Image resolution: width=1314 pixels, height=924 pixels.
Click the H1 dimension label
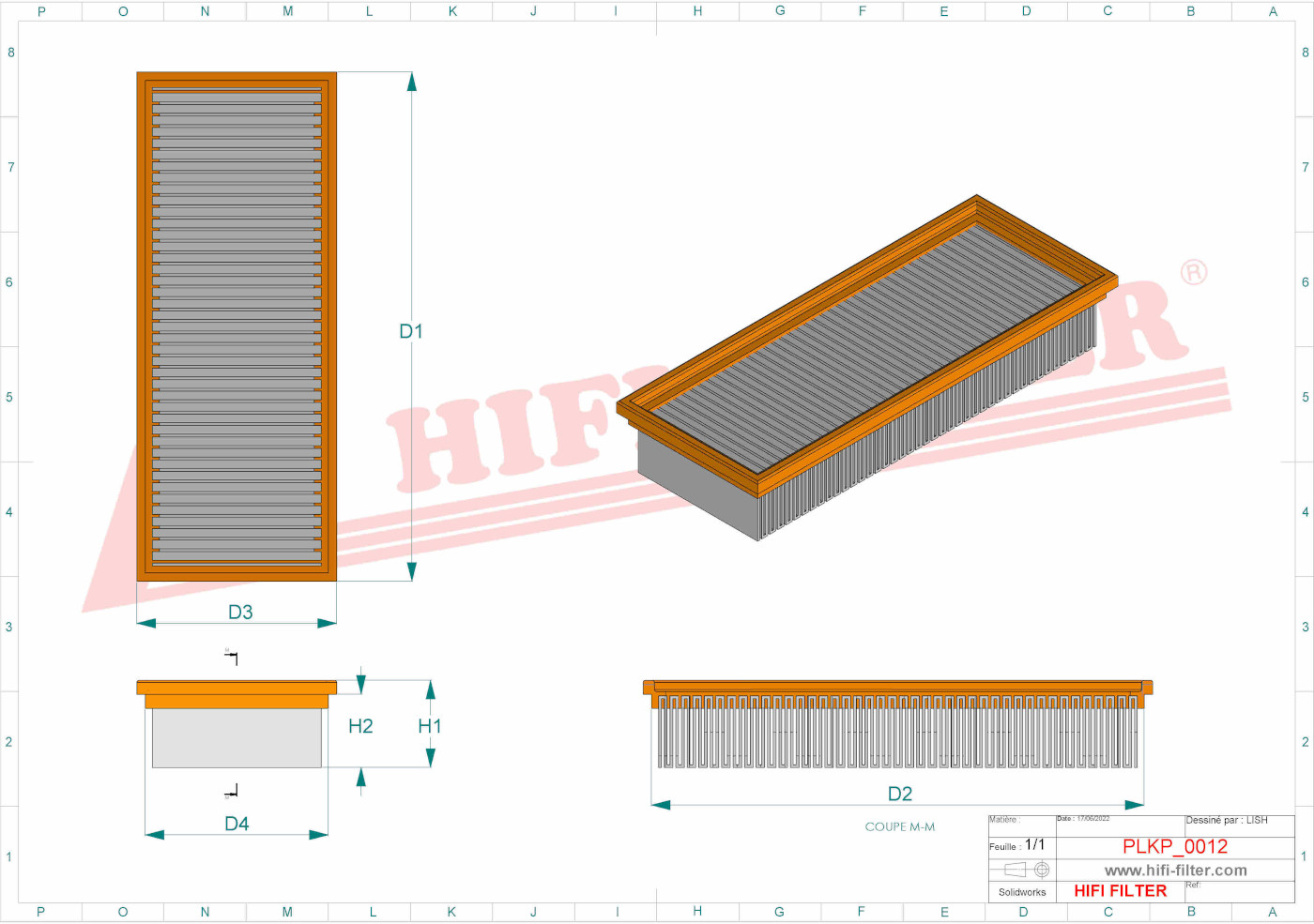point(429,726)
